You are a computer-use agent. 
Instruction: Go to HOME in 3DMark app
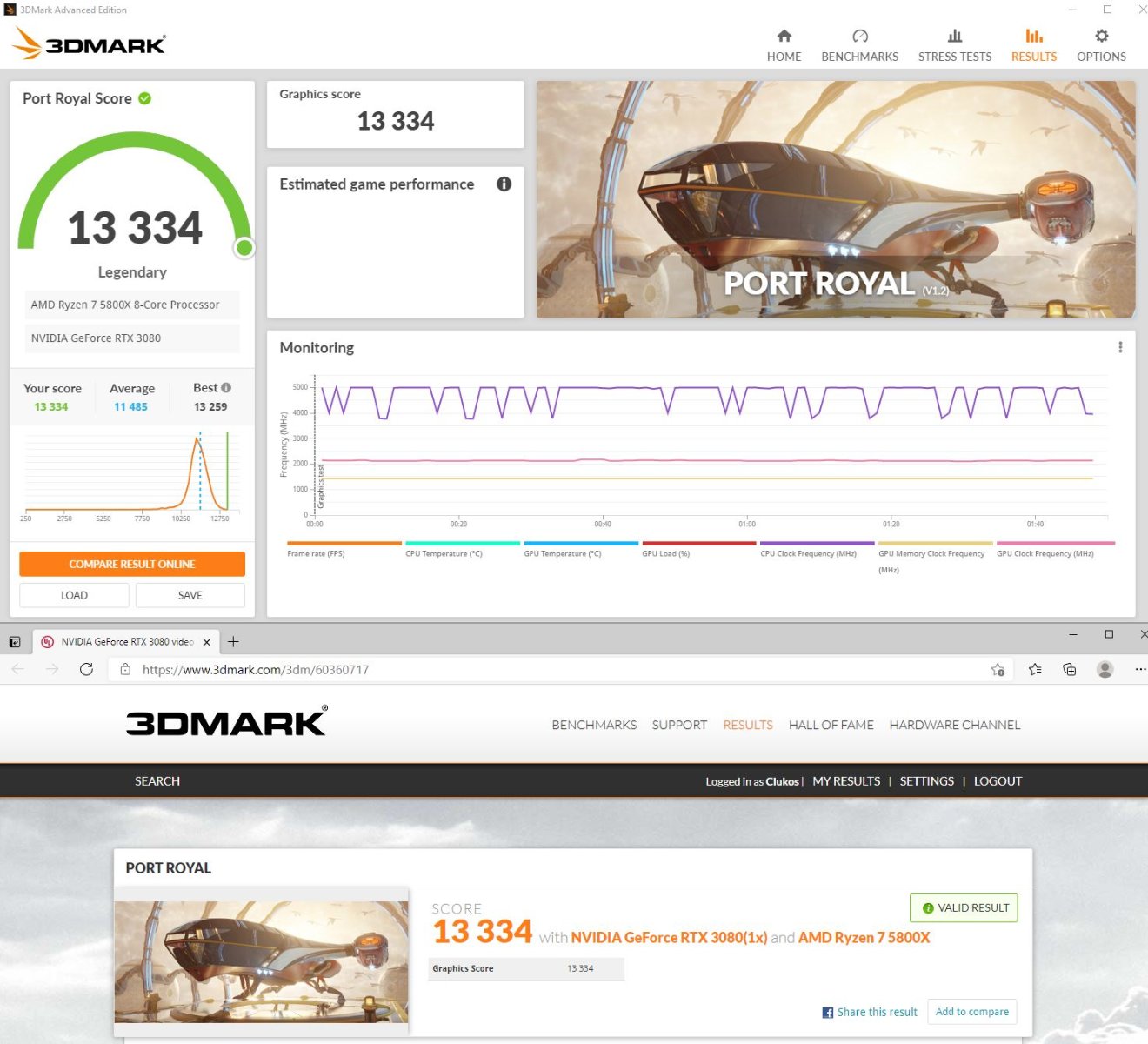point(784,45)
